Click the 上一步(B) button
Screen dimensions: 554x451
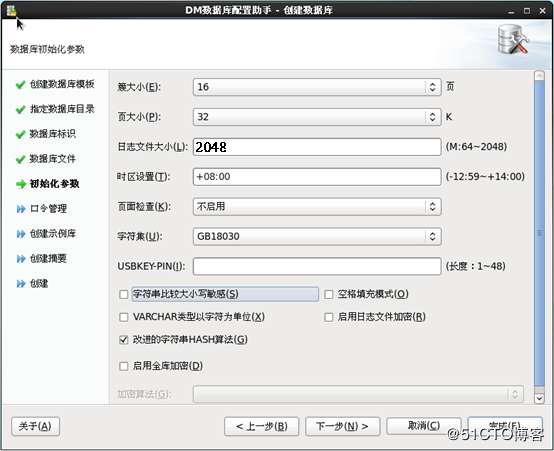pos(261,426)
